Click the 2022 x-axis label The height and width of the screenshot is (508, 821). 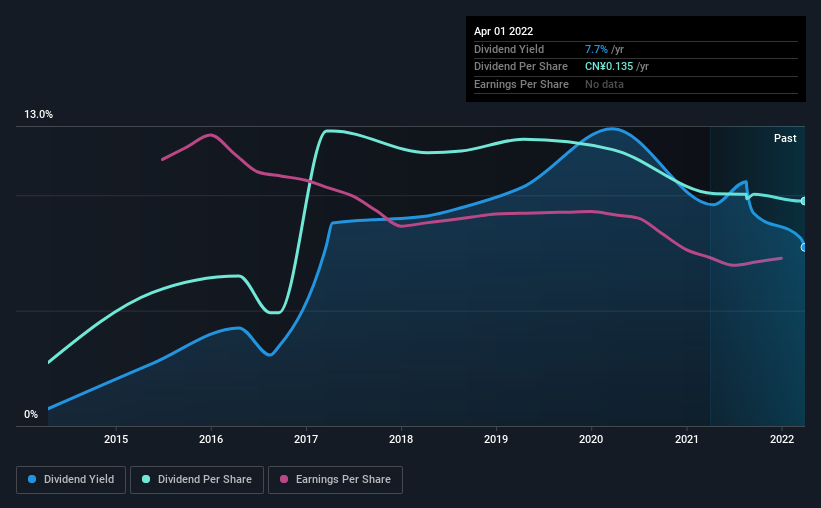[782, 439]
